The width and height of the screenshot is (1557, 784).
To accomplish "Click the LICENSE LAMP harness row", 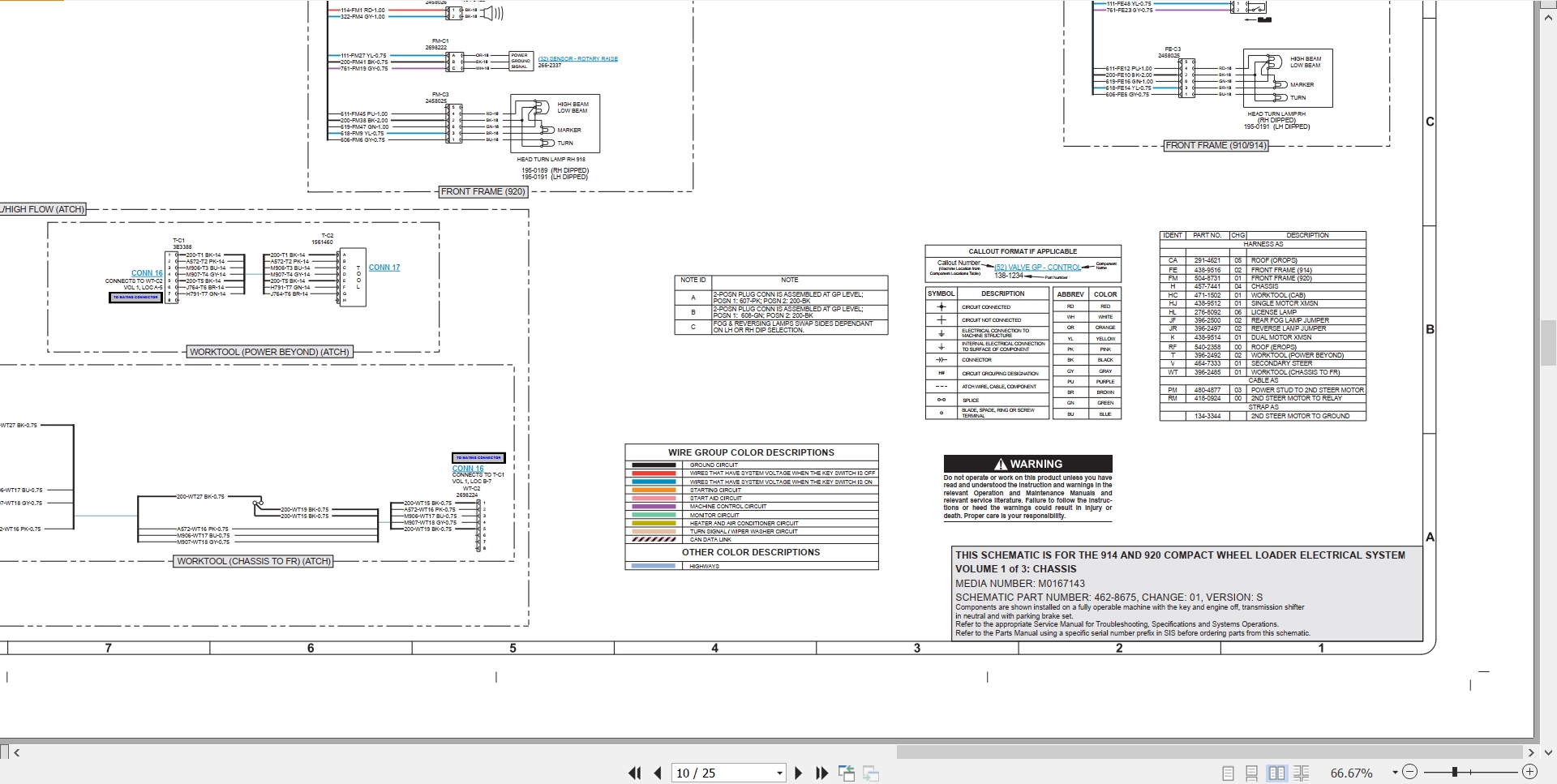I will [1263, 312].
